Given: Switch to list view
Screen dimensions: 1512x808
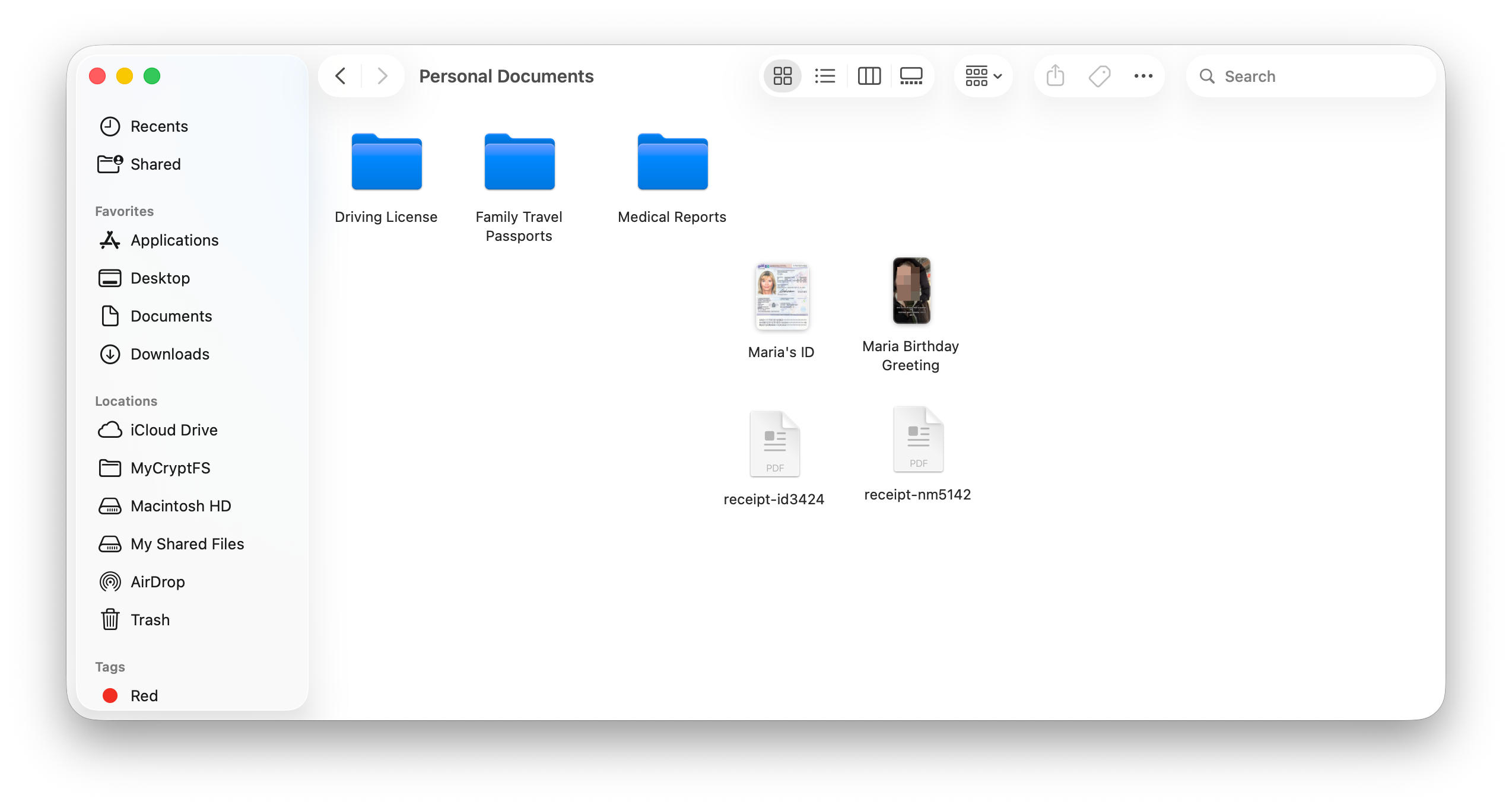Looking at the screenshot, I should 825,76.
